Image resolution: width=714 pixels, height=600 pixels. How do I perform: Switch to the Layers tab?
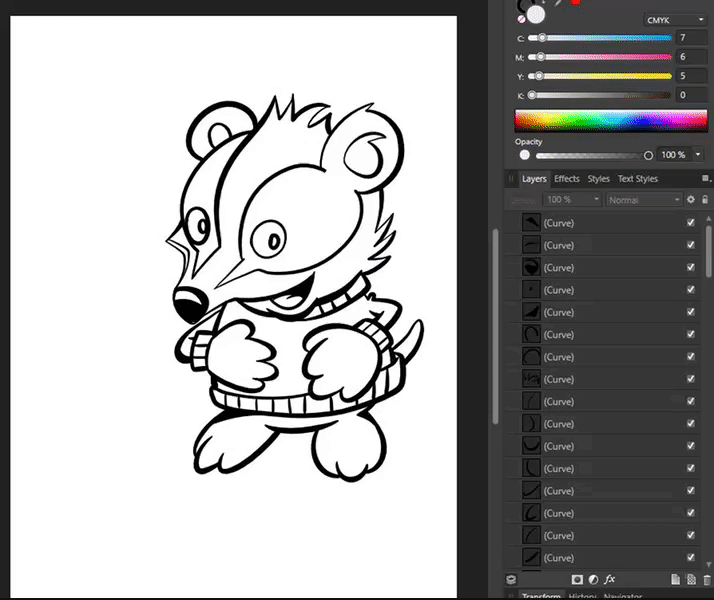(534, 179)
